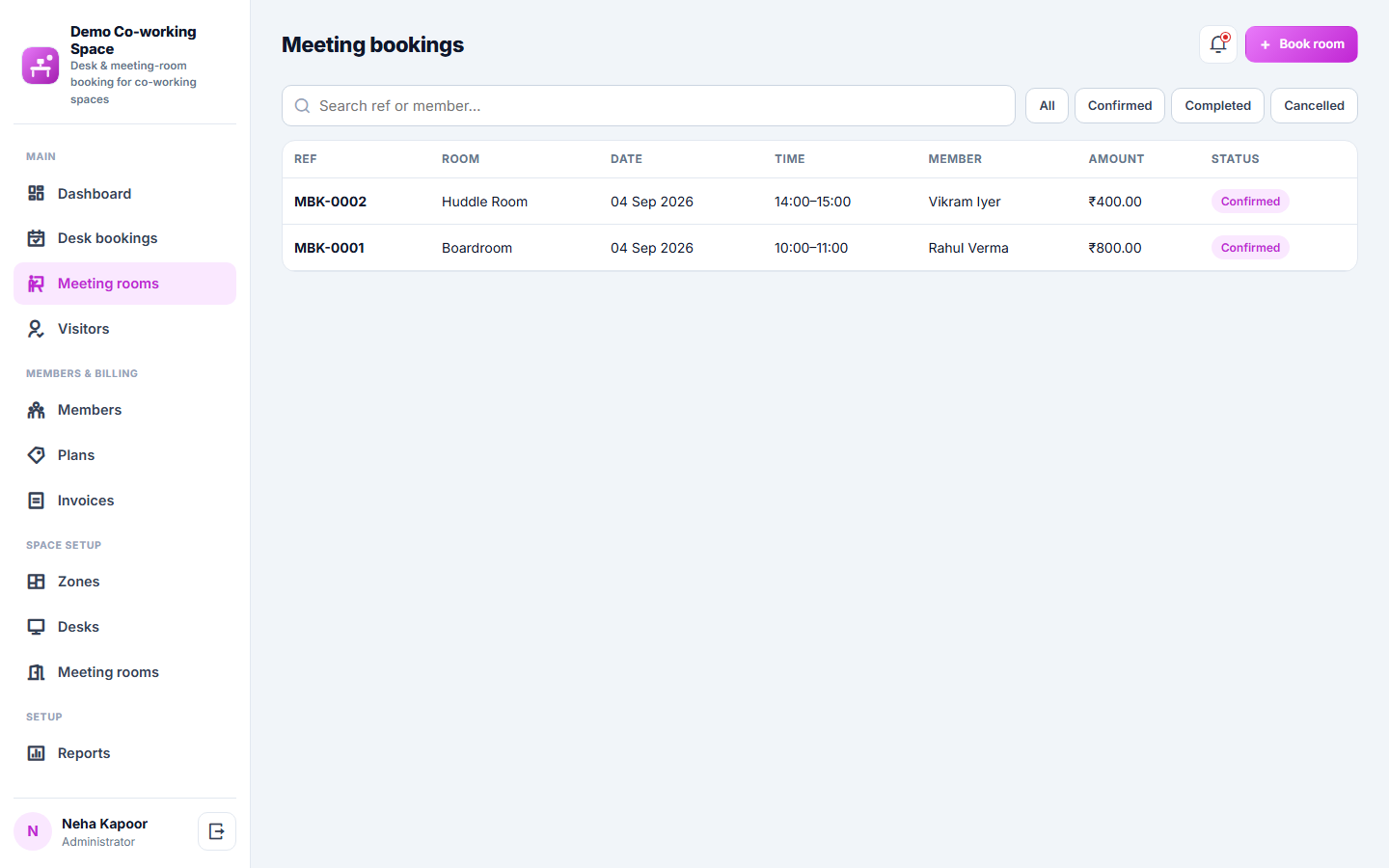Click the Visitors person icon
This screenshot has width=1389, height=868.
pos(37,329)
